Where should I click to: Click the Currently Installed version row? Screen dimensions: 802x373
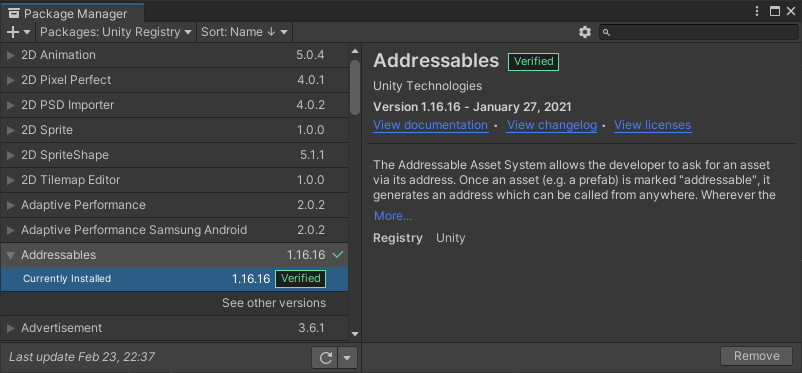point(174,279)
